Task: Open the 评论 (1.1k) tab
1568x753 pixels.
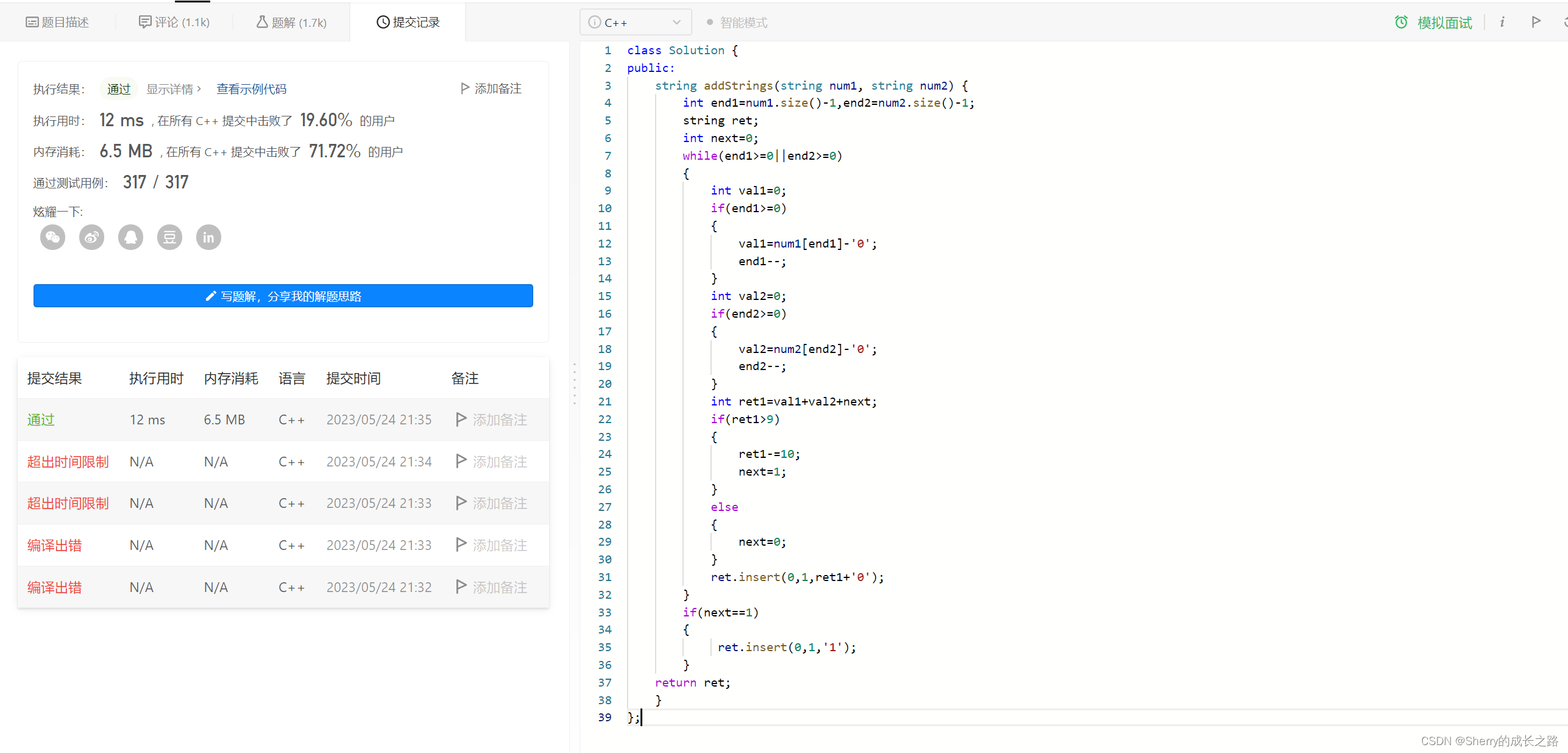Action: [174, 22]
